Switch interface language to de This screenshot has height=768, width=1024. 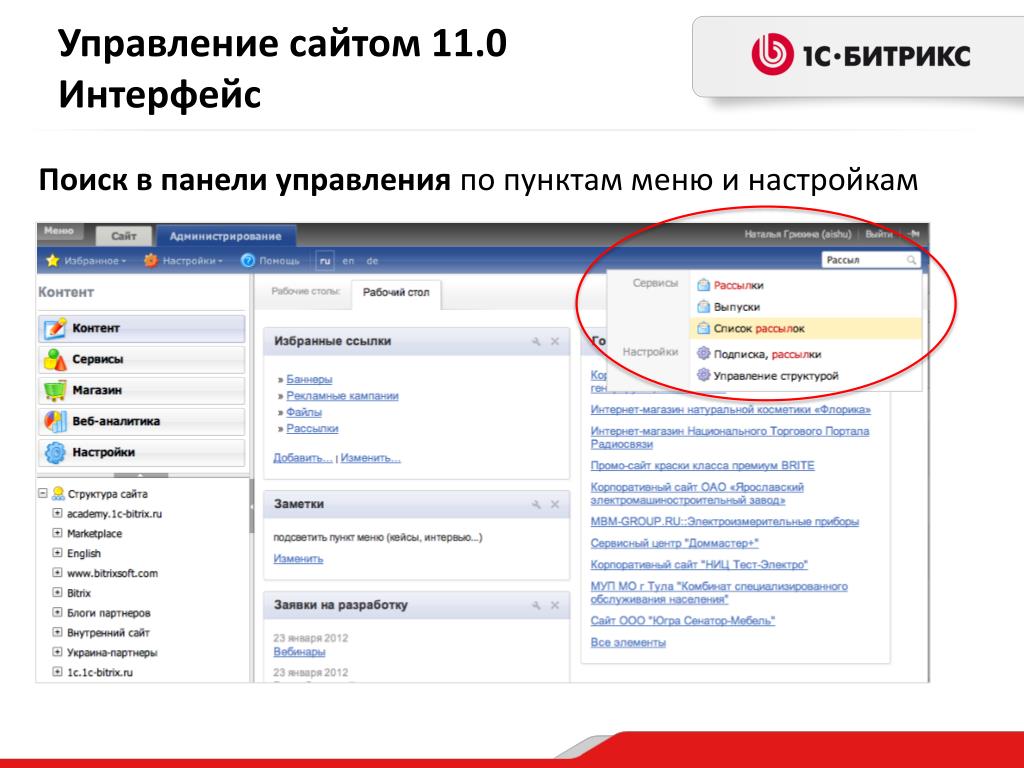372,261
